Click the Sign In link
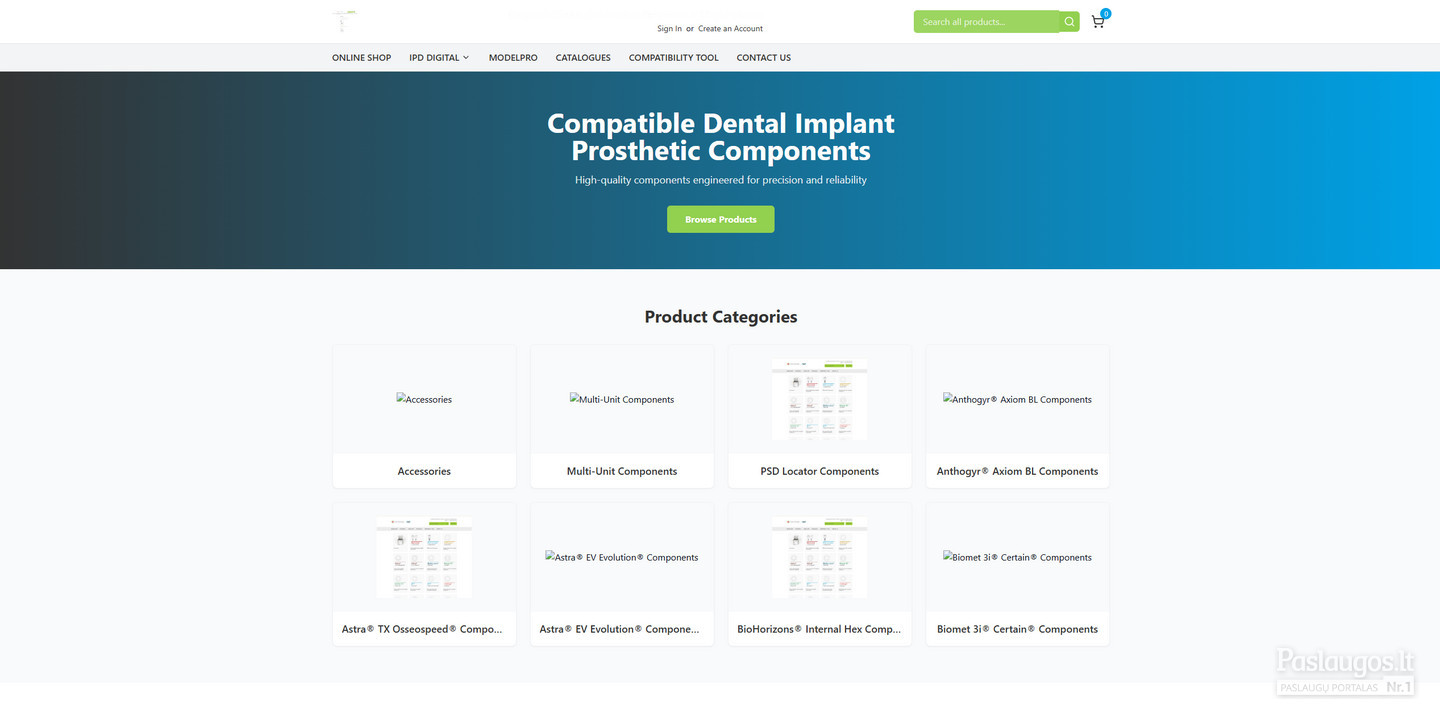Viewport: 1440px width, 719px height. 669,29
